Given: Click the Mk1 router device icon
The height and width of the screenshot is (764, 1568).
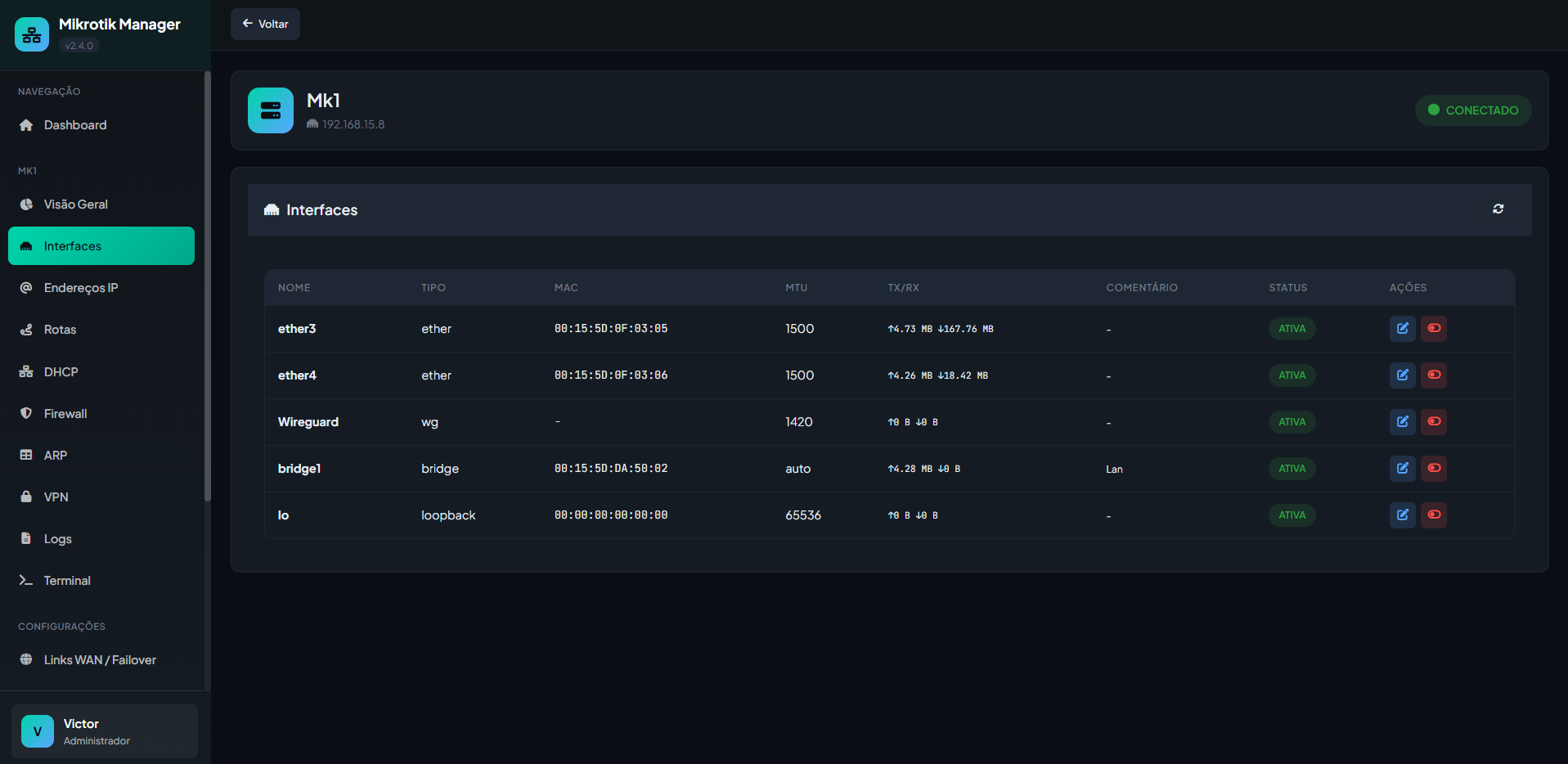Looking at the screenshot, I should coord(271,110).
